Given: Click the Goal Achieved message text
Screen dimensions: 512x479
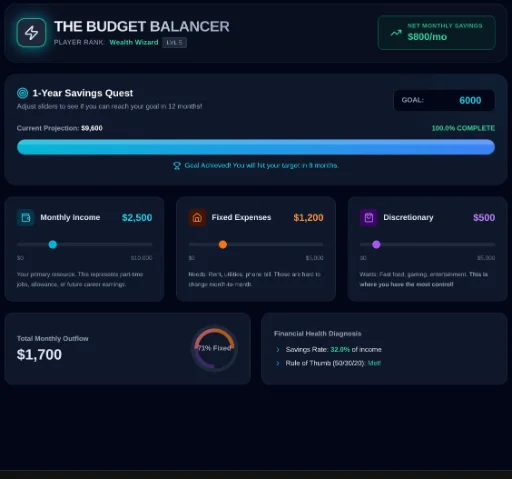Looking at the screenshot, I should [261, 166].
